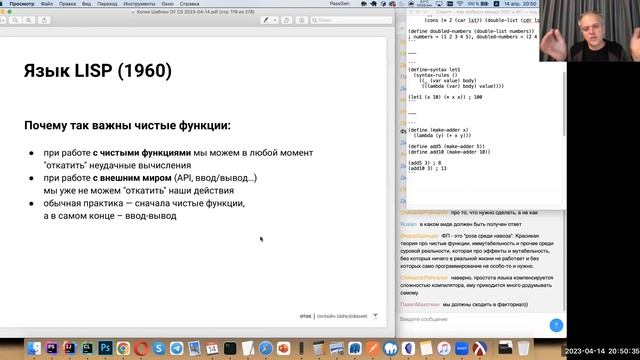Open Skype from the Dock
The image size is (640, 360).
click(x=159, y=348)
